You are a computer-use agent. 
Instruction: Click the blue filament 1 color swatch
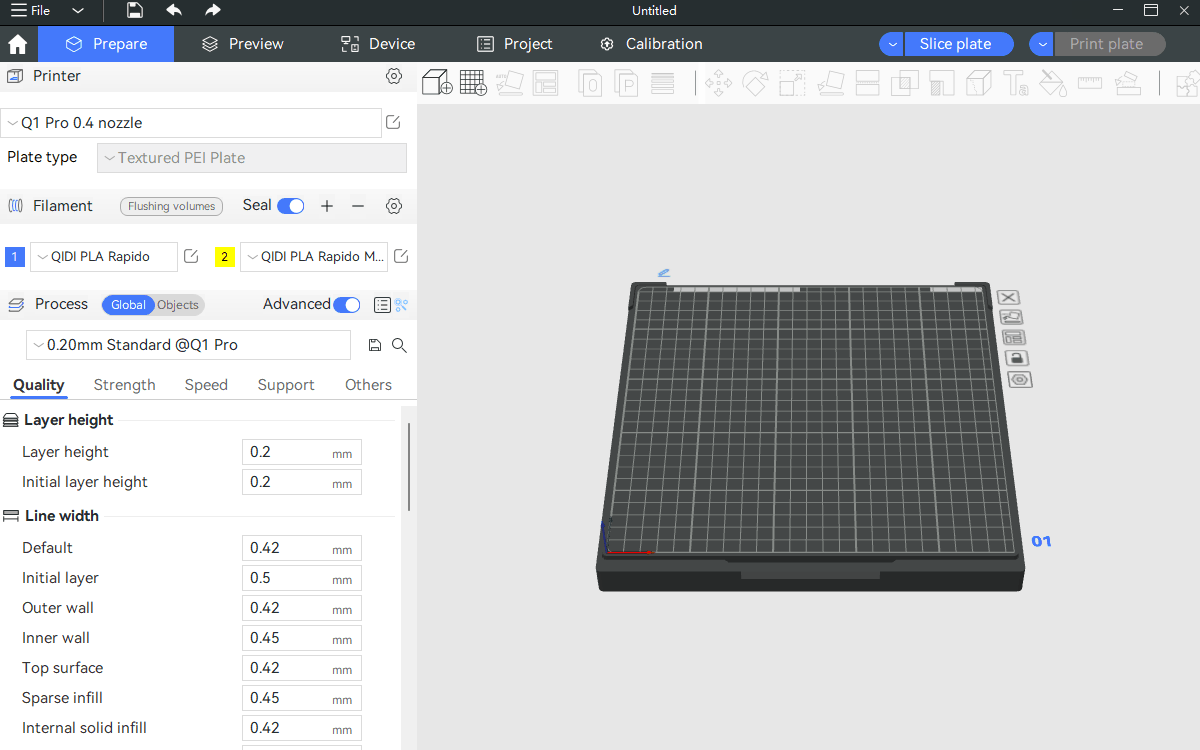[x=15, y=257]
